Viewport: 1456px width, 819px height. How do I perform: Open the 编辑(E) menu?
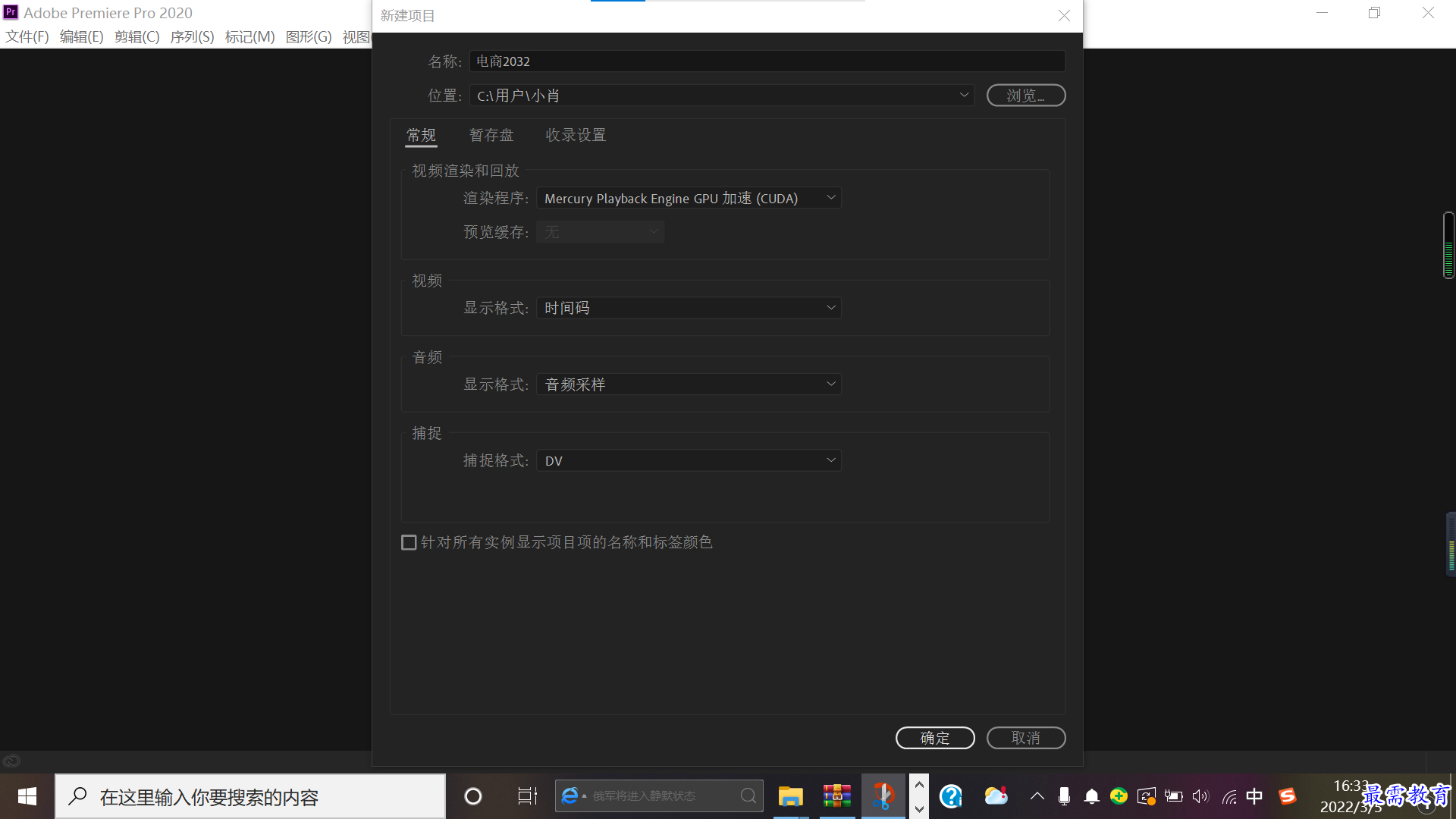tap(82, 37)
